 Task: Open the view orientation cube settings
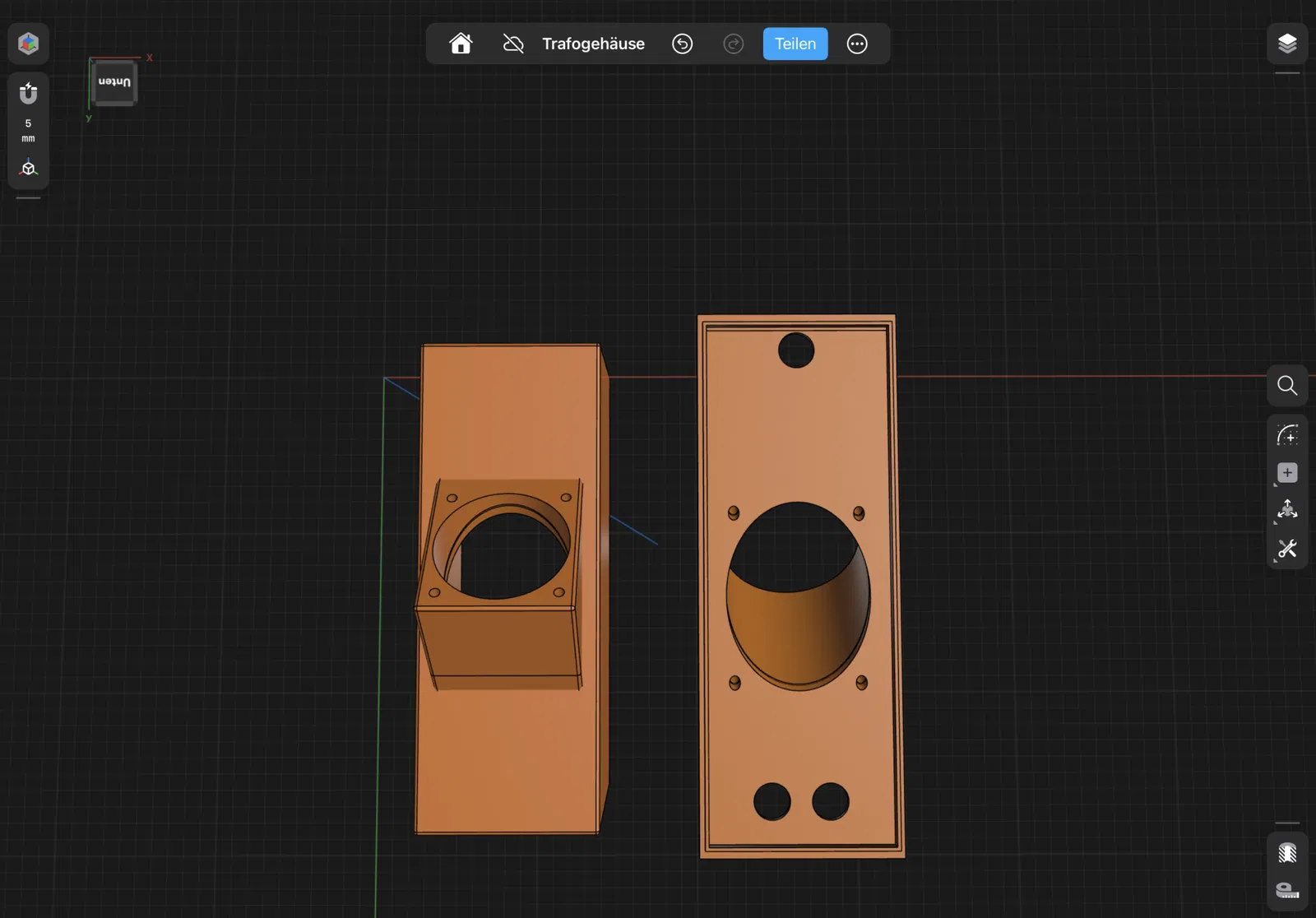pos(29,168)
